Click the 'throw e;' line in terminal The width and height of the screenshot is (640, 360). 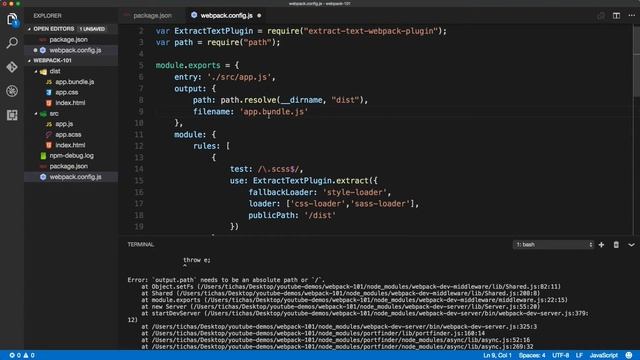point(197,260)
